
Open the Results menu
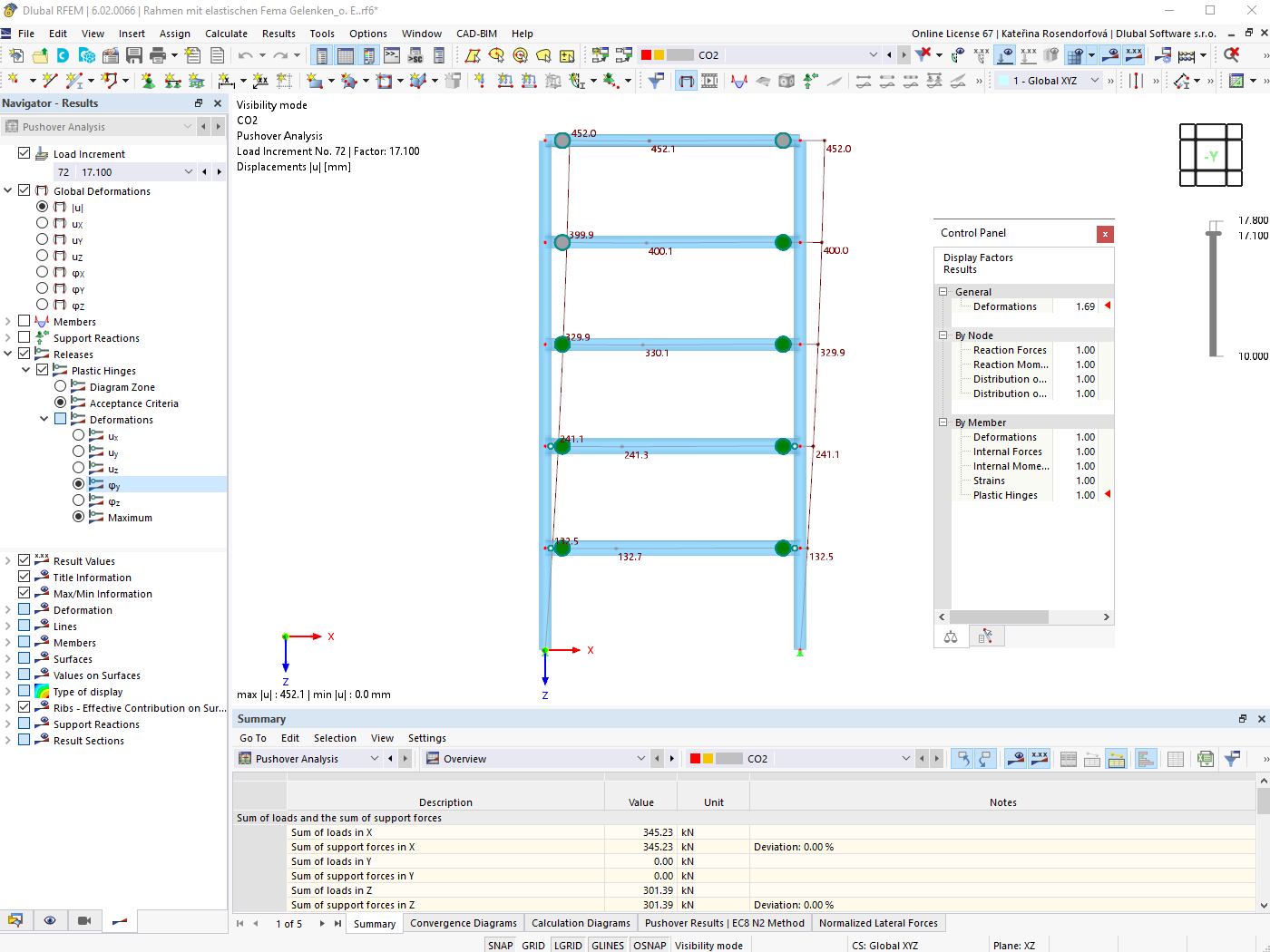click(x=278, y=34)
